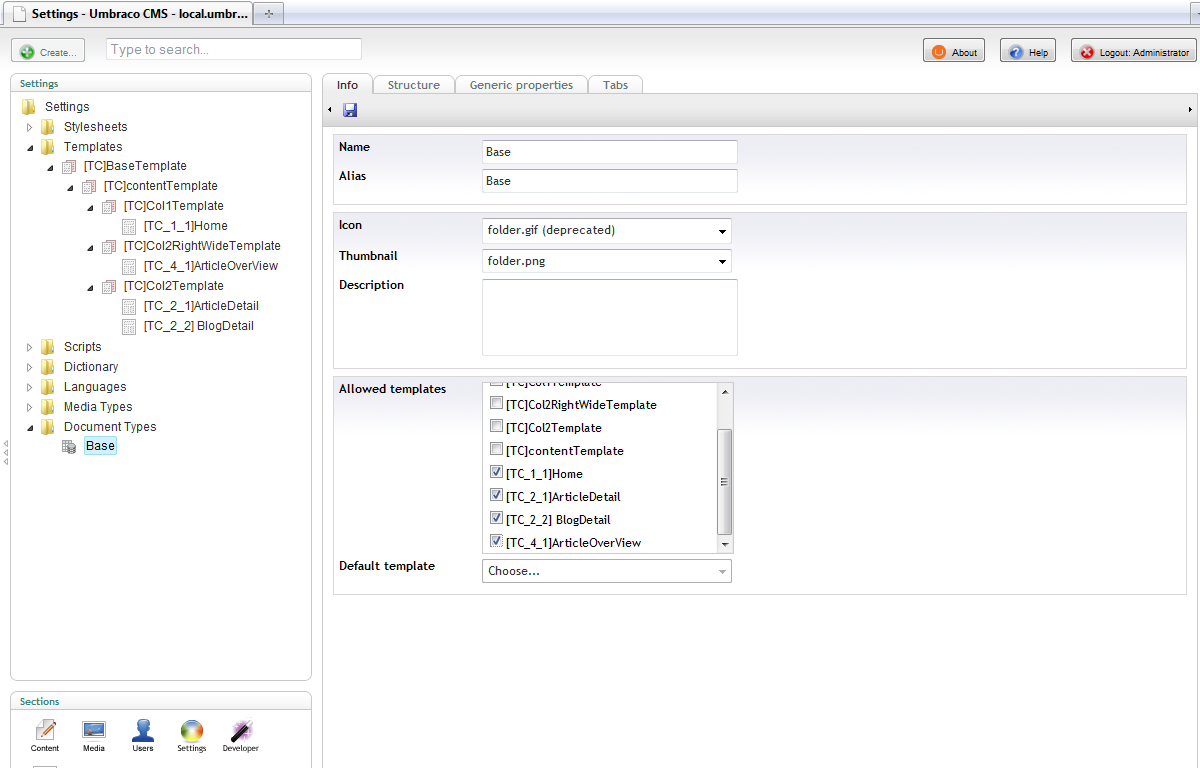Click the [TC_1_1]Home template icon
The width and height of the screenshot is (1200, 768).
(129, 227)
